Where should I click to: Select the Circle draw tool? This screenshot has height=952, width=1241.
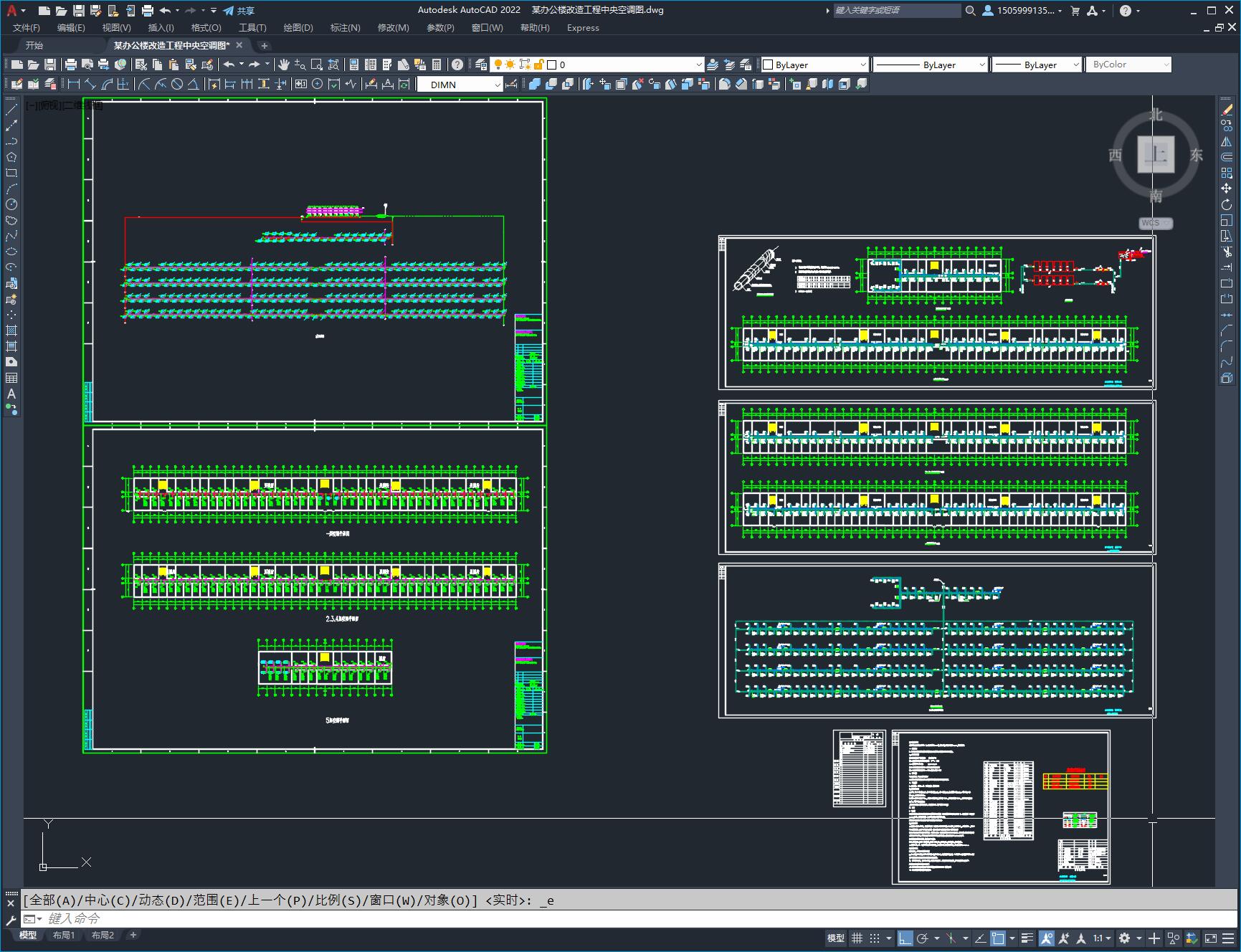coord(11,204)
